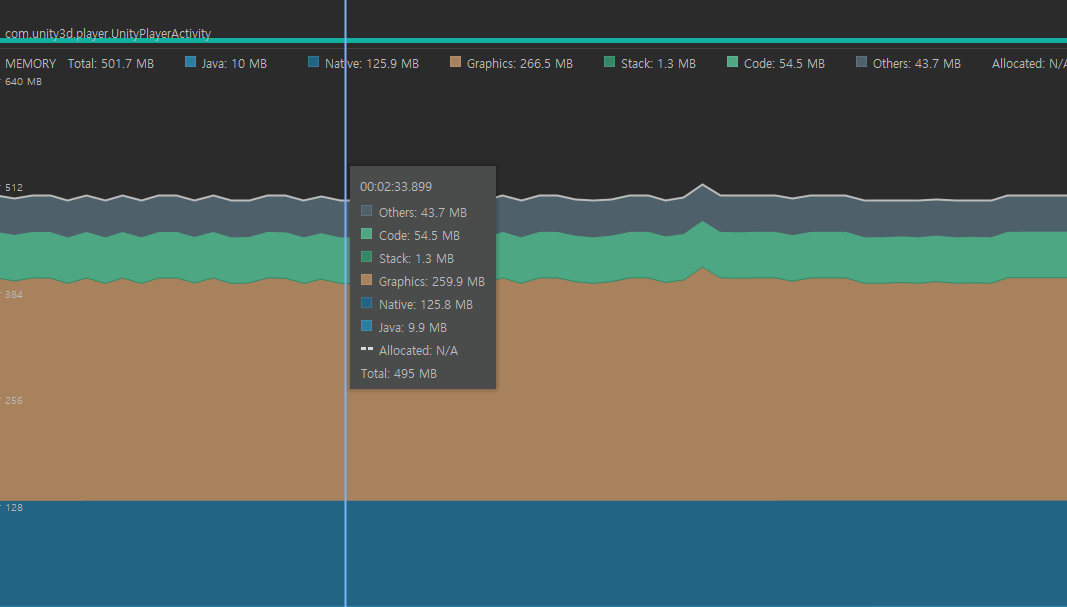Click the teal activity bar under the activity name
This screenshot has height=607, width=1067.
[534, 41]
